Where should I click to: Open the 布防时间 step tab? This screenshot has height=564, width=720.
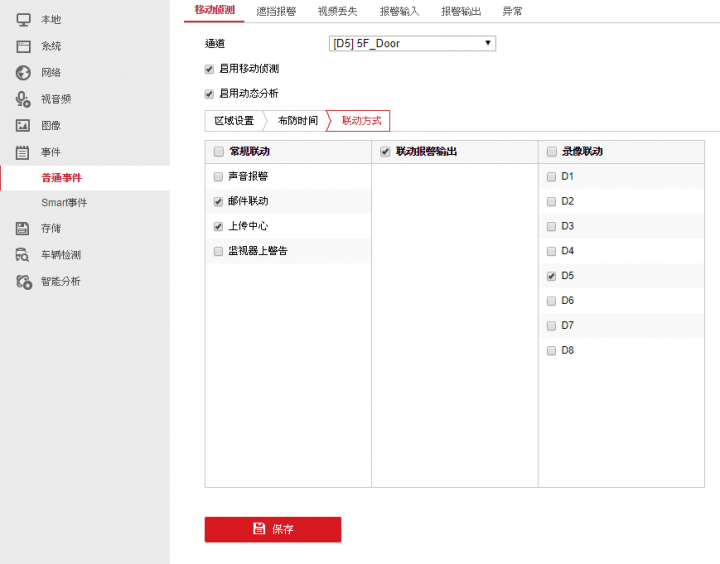click(x=298, y=121)
